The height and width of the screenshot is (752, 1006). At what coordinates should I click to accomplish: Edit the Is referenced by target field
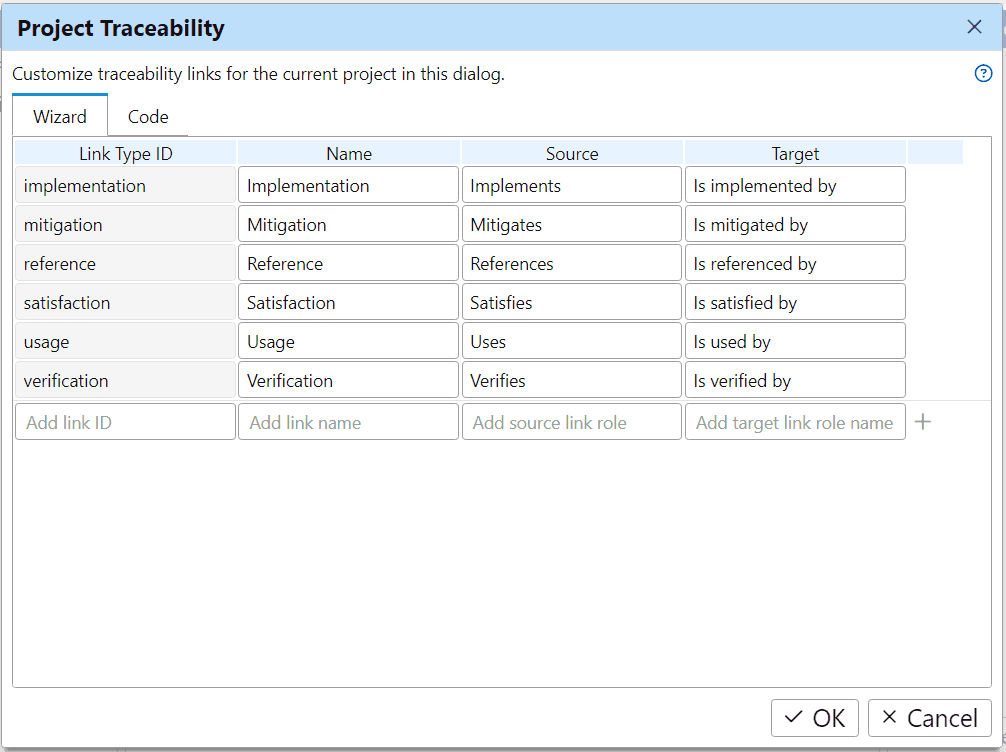click(795, 263)
